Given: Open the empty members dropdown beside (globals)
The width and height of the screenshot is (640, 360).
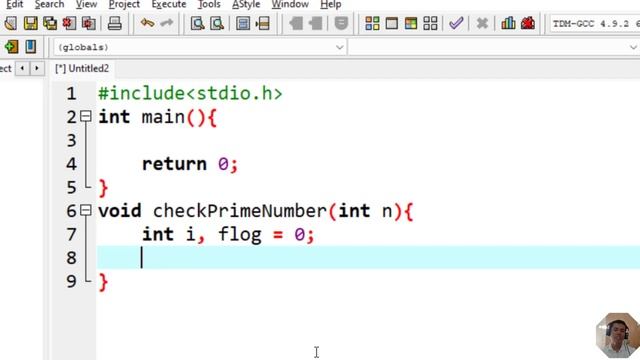Looking at the screenshot, I should tap(494, 47).
